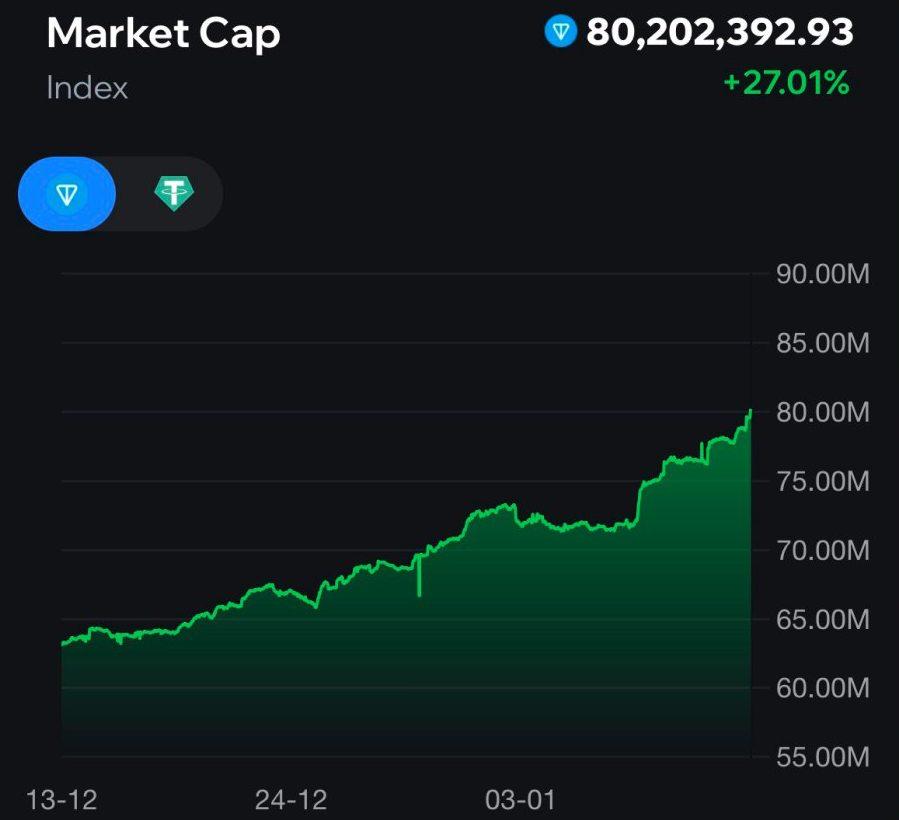The width and height of the screenshot is (899, 820).
Task: Select the TON currency toggle
Action: click(67, 194)
